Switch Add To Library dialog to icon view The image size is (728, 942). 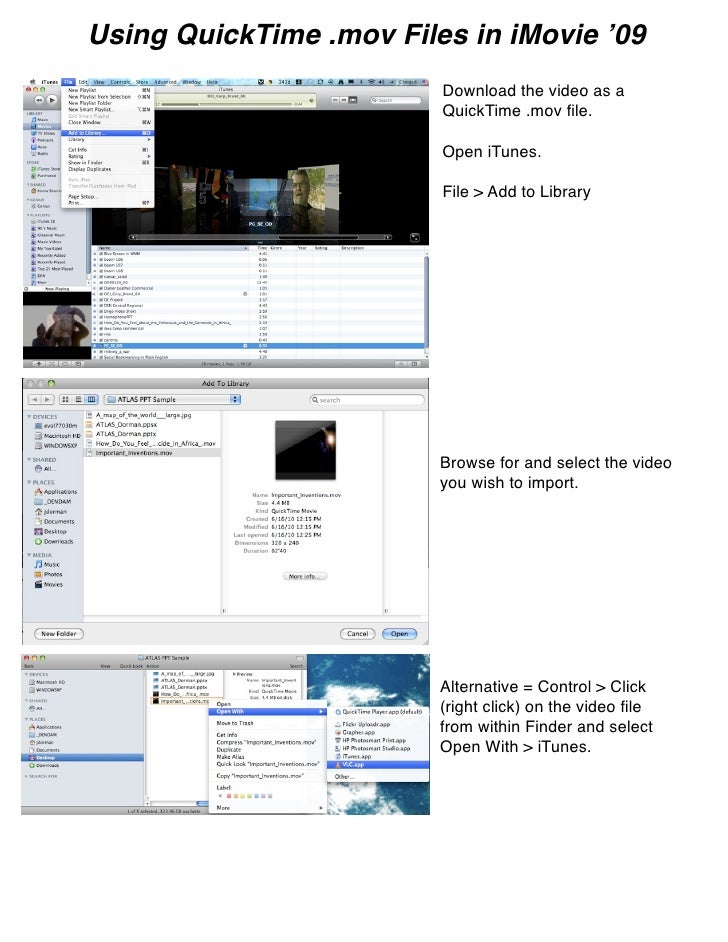[65, 400]
